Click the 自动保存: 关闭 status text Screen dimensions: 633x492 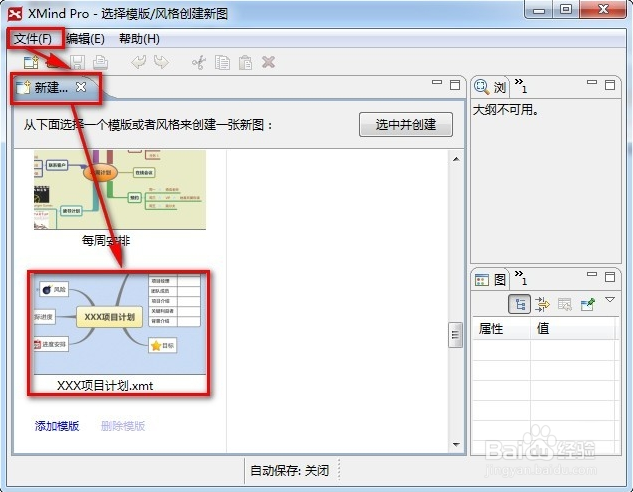(x=289, y=471)
